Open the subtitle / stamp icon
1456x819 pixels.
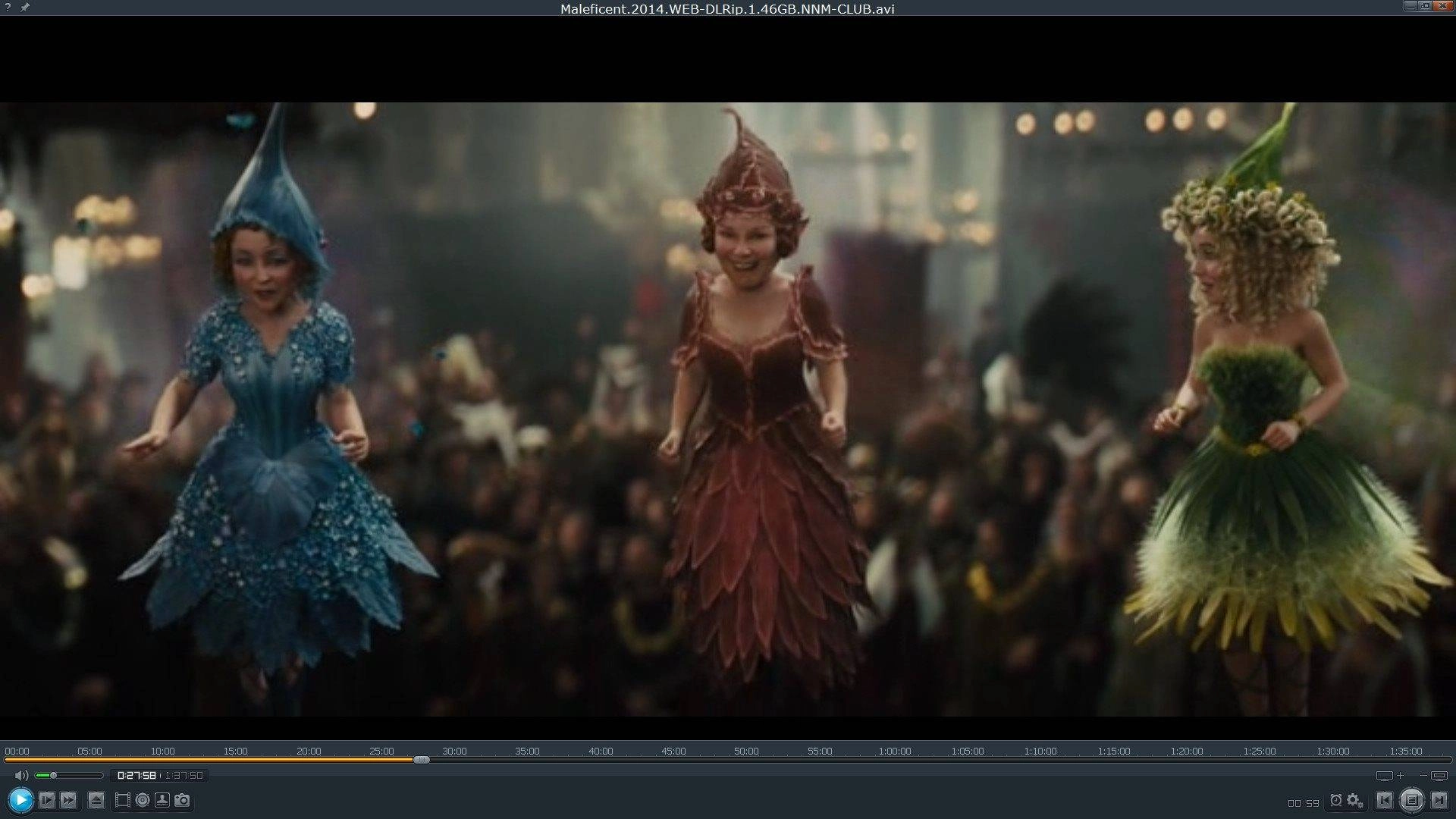[x=162, y=800]
